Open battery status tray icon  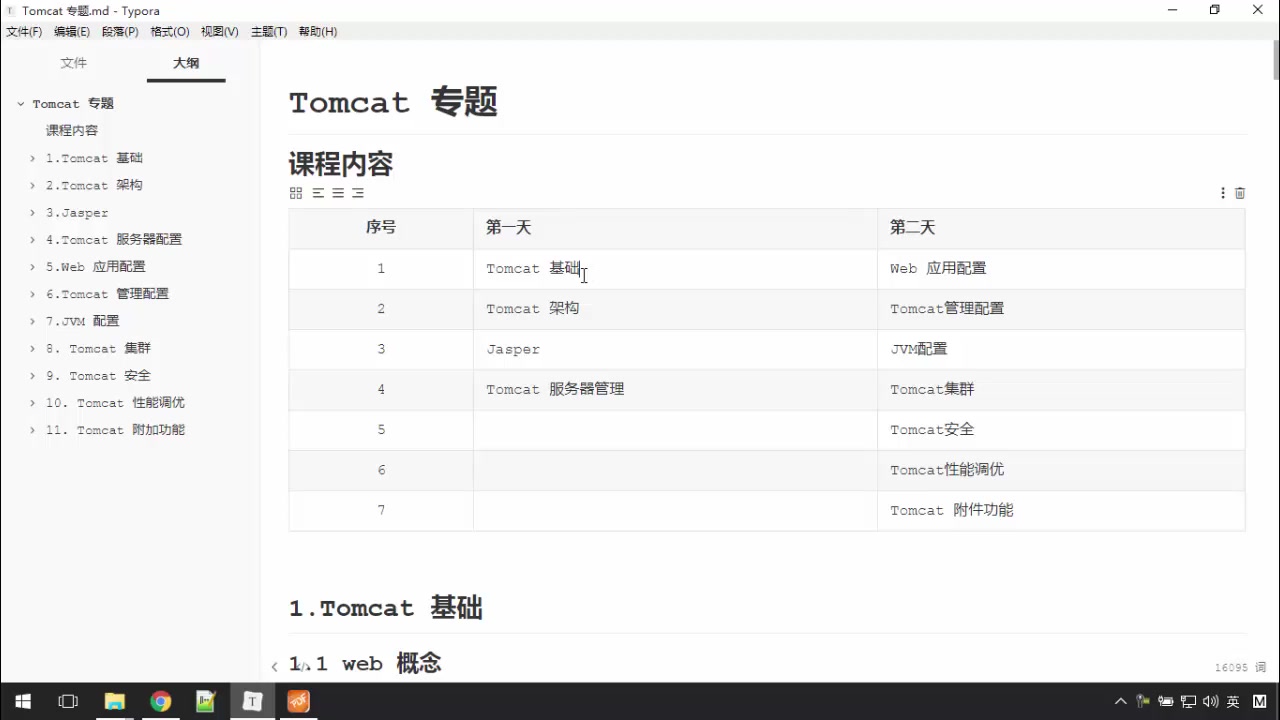coord(1166,702)
